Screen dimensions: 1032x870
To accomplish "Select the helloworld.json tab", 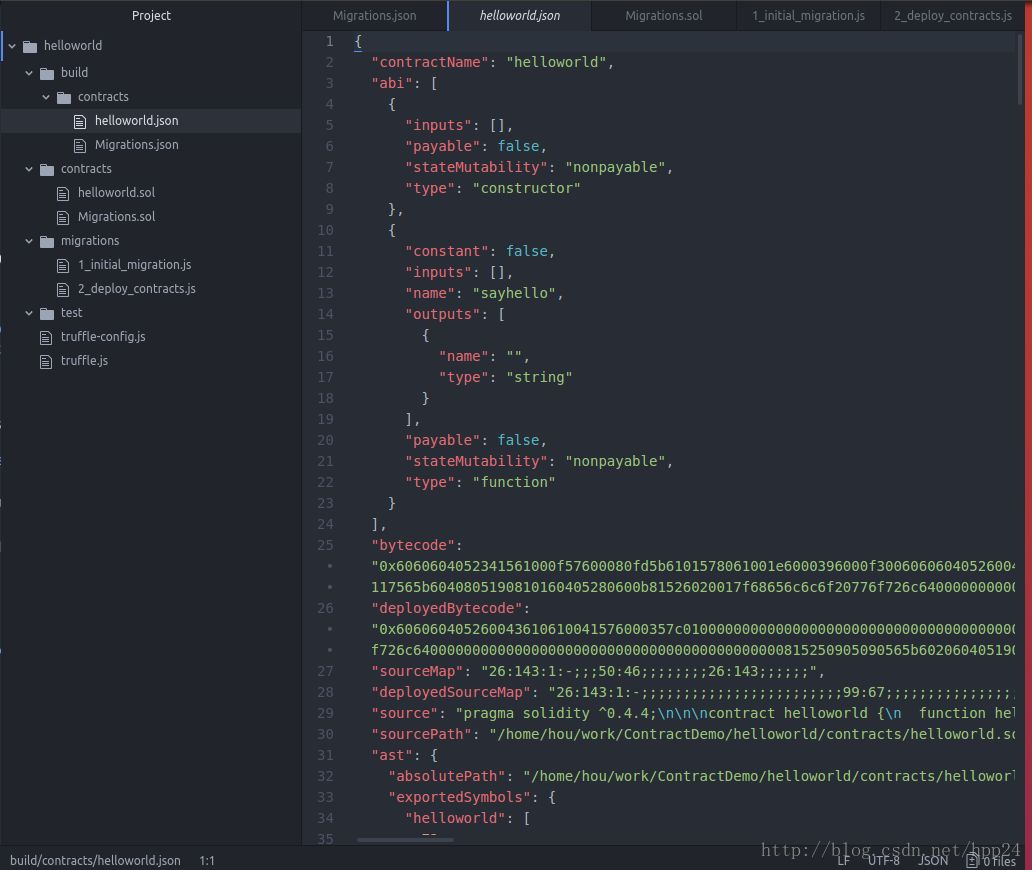I will [519, 16].
